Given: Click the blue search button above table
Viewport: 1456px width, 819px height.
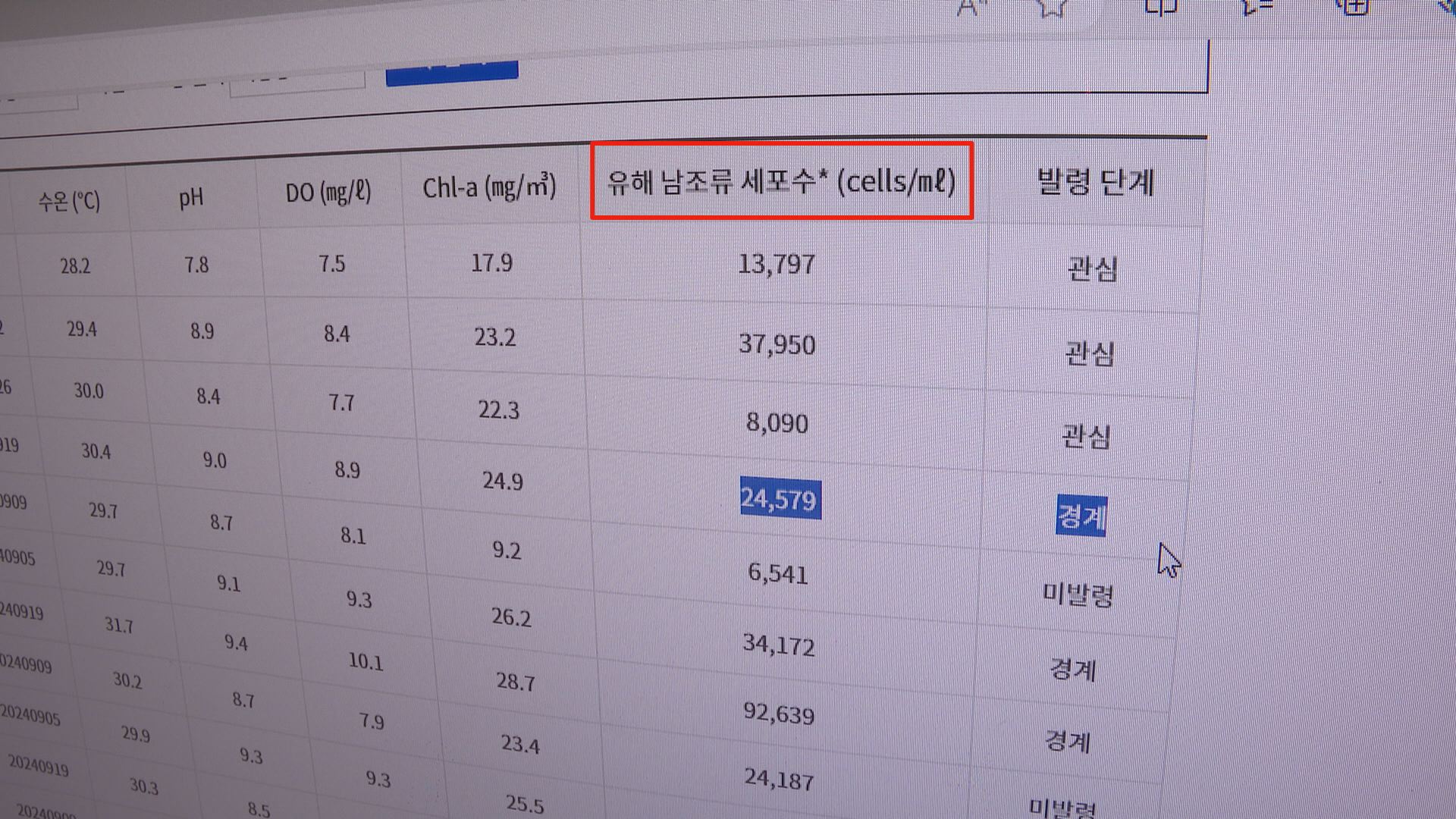Looking at the screenshot, I should pos(451,74).
